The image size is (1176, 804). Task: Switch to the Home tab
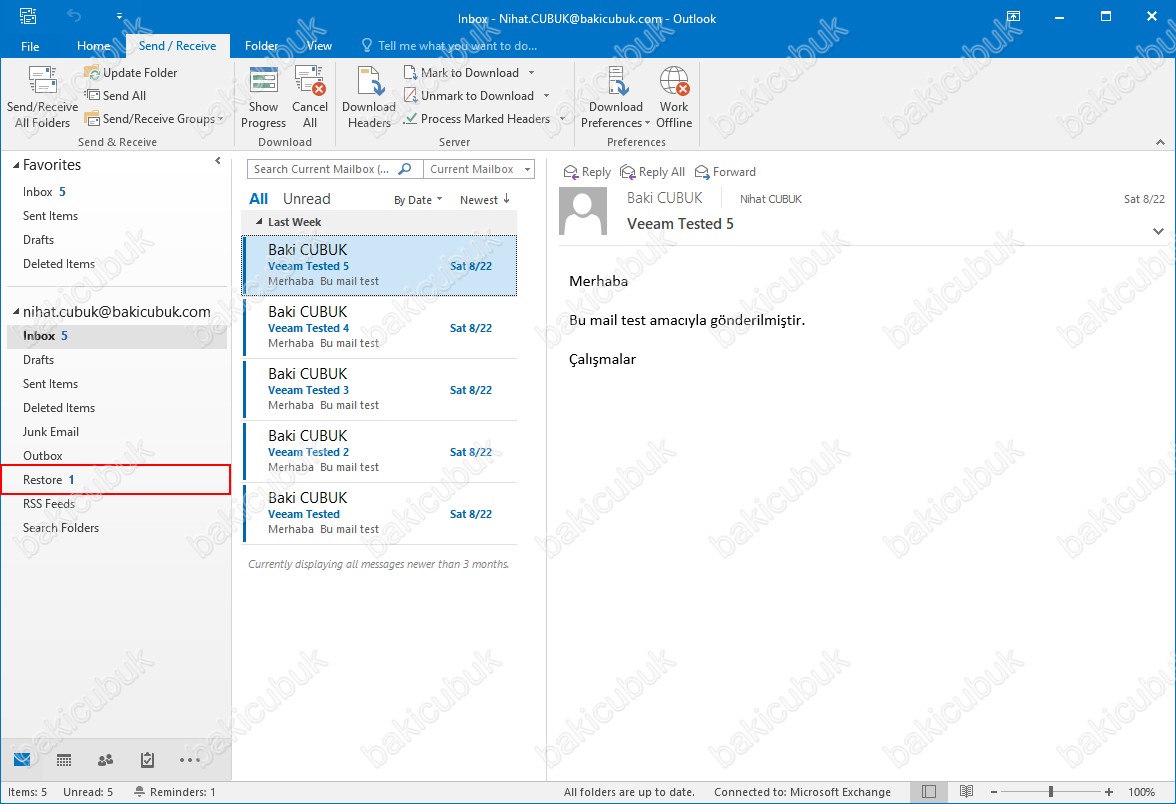94,46
